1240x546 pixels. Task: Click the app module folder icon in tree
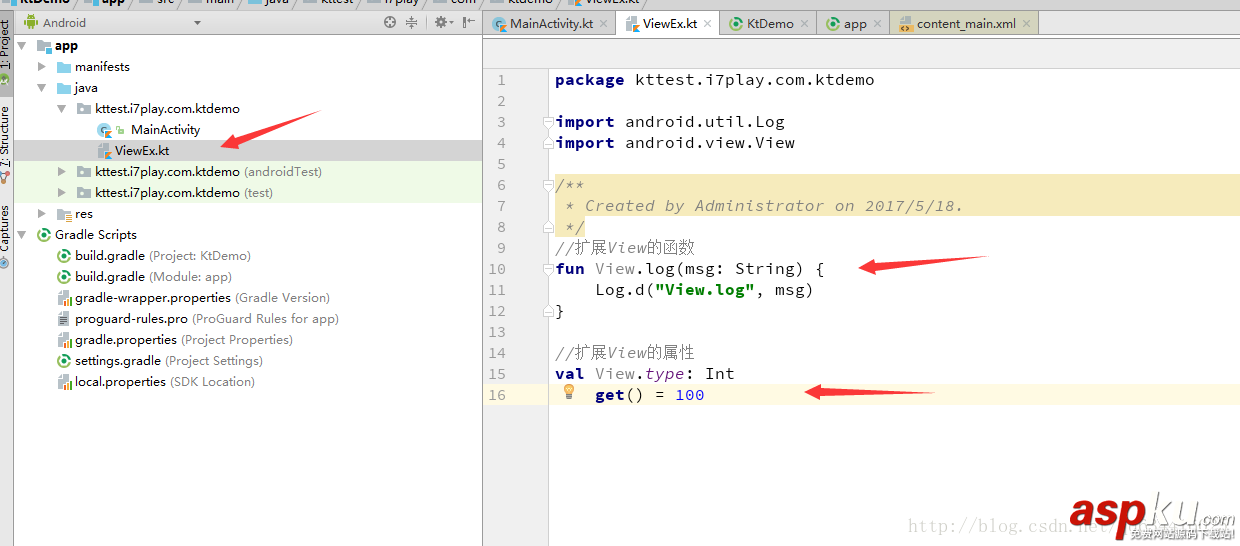[x=44, y=46]
